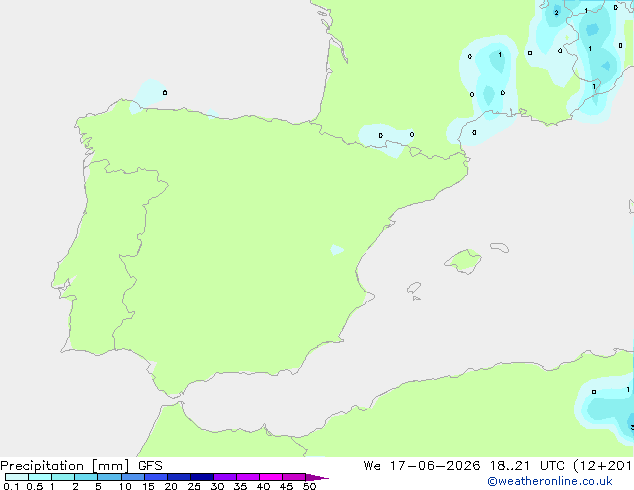Viewport: 634px width, 490px height.
Task: Click the '20' legend scale label
Action: (x=171, y=486)
